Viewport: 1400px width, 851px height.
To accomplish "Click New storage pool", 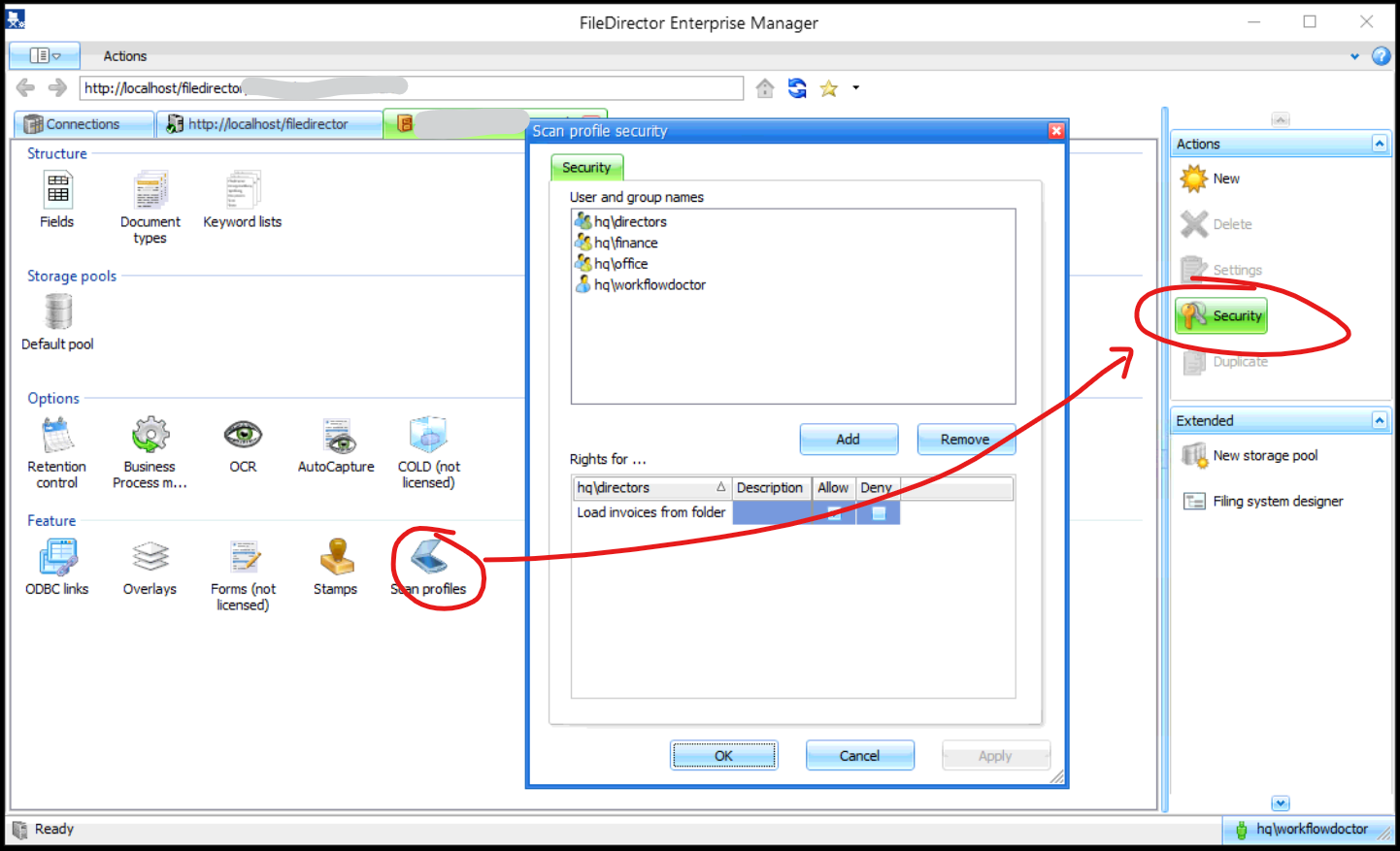I will click(1250, 455).
